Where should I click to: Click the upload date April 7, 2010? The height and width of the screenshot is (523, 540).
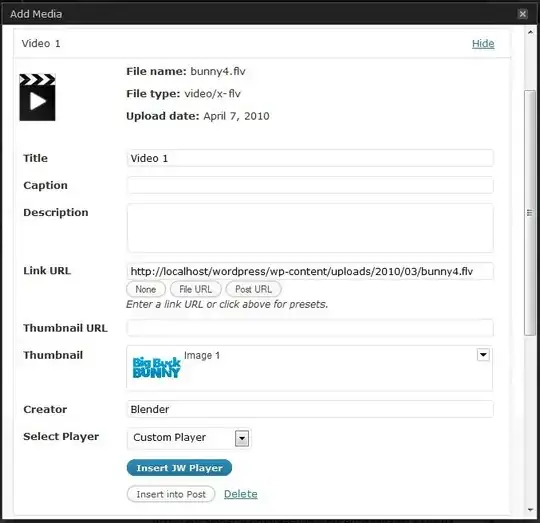click(x=236, y=116)
